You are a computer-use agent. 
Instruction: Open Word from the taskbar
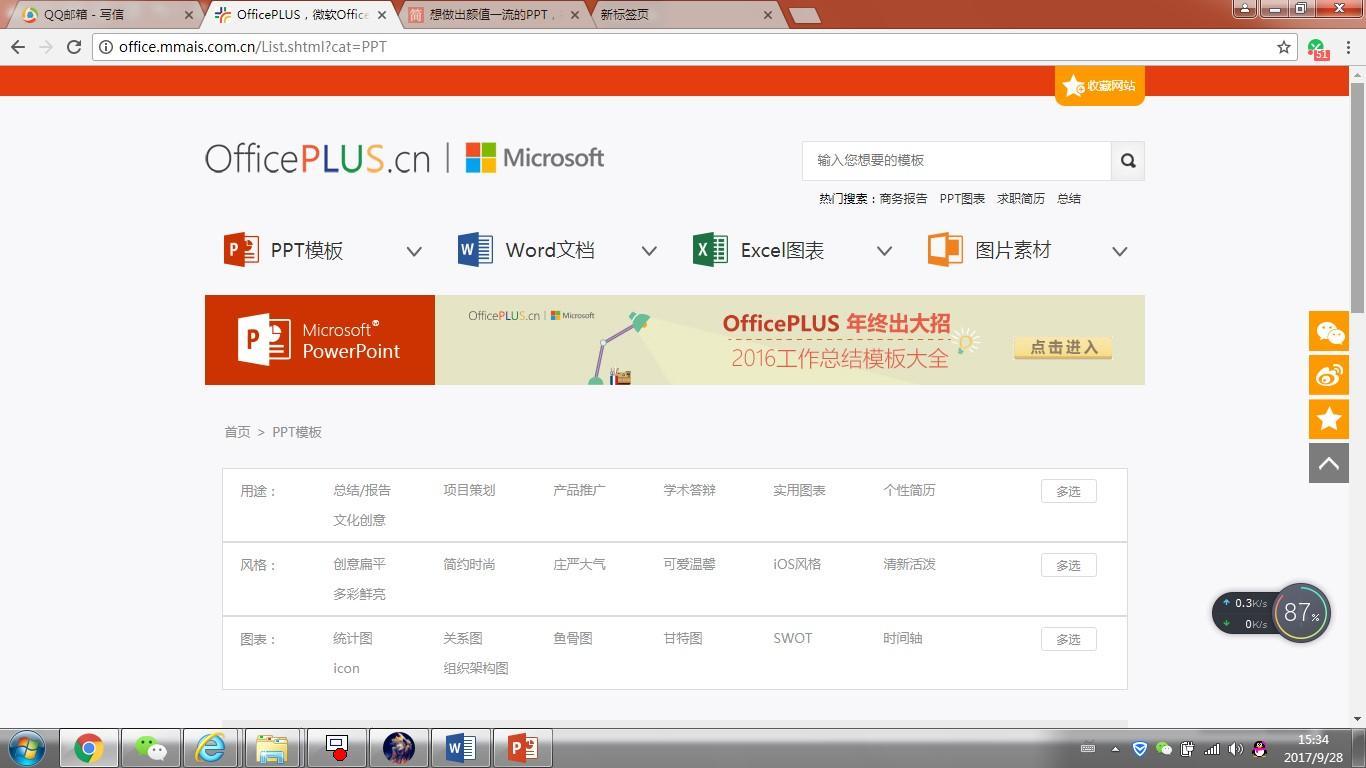[460, 748]
